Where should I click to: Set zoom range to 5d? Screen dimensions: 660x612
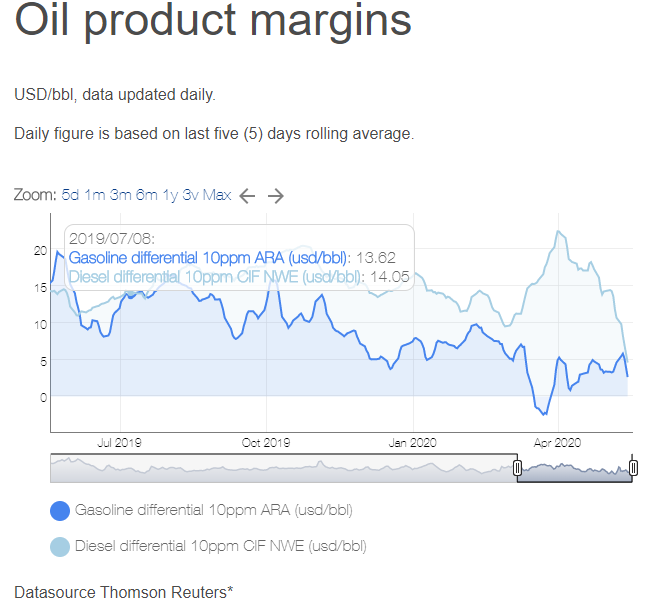point(70,195)
